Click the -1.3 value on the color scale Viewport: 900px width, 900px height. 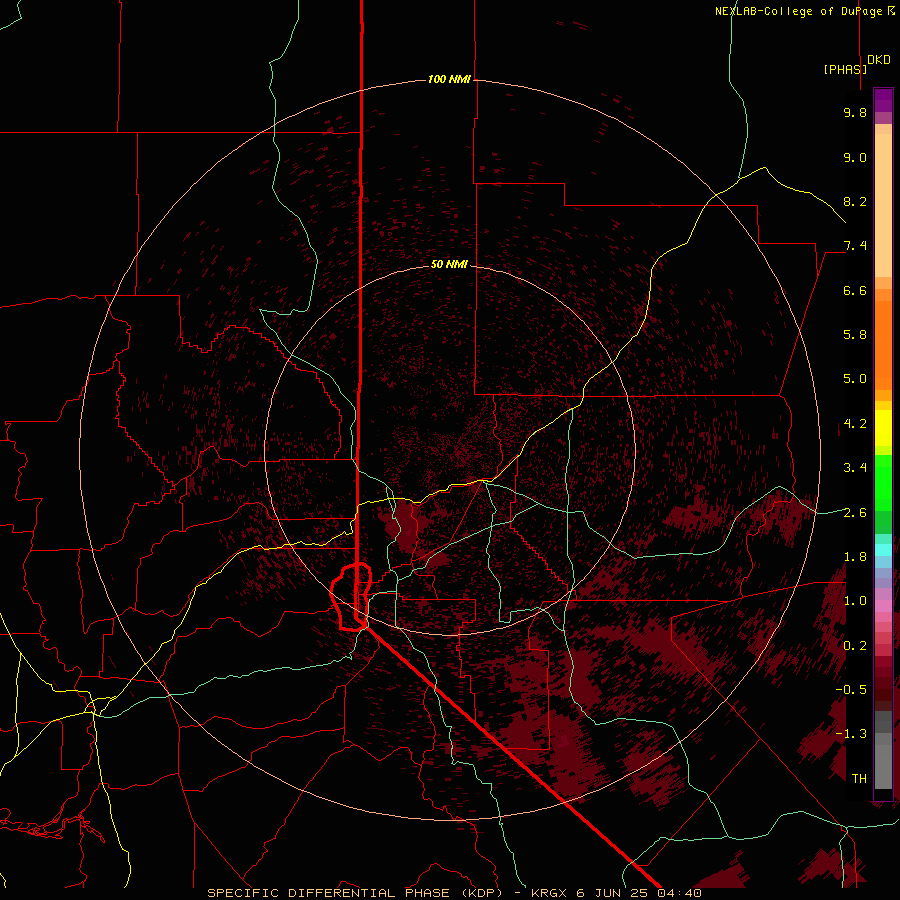click(851, 734)
